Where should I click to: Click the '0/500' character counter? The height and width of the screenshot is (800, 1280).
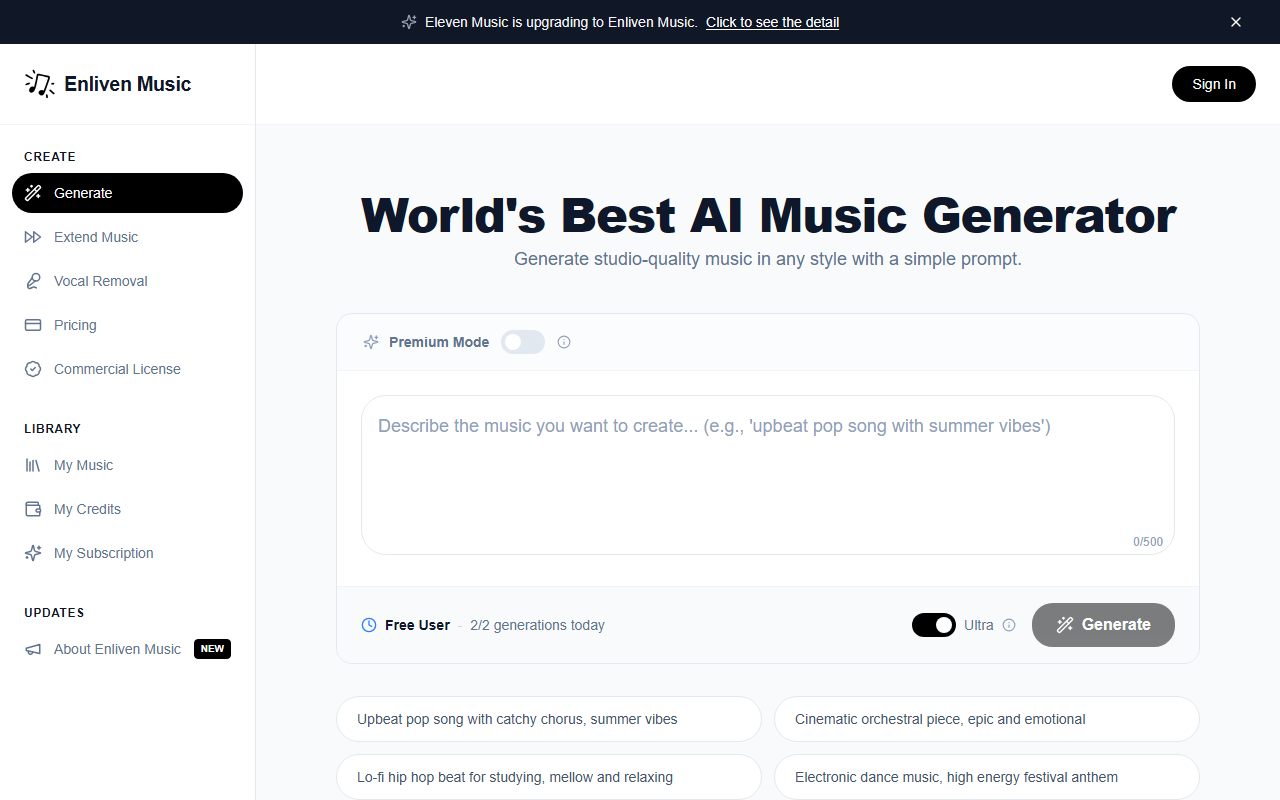(x=1148, y=542)
